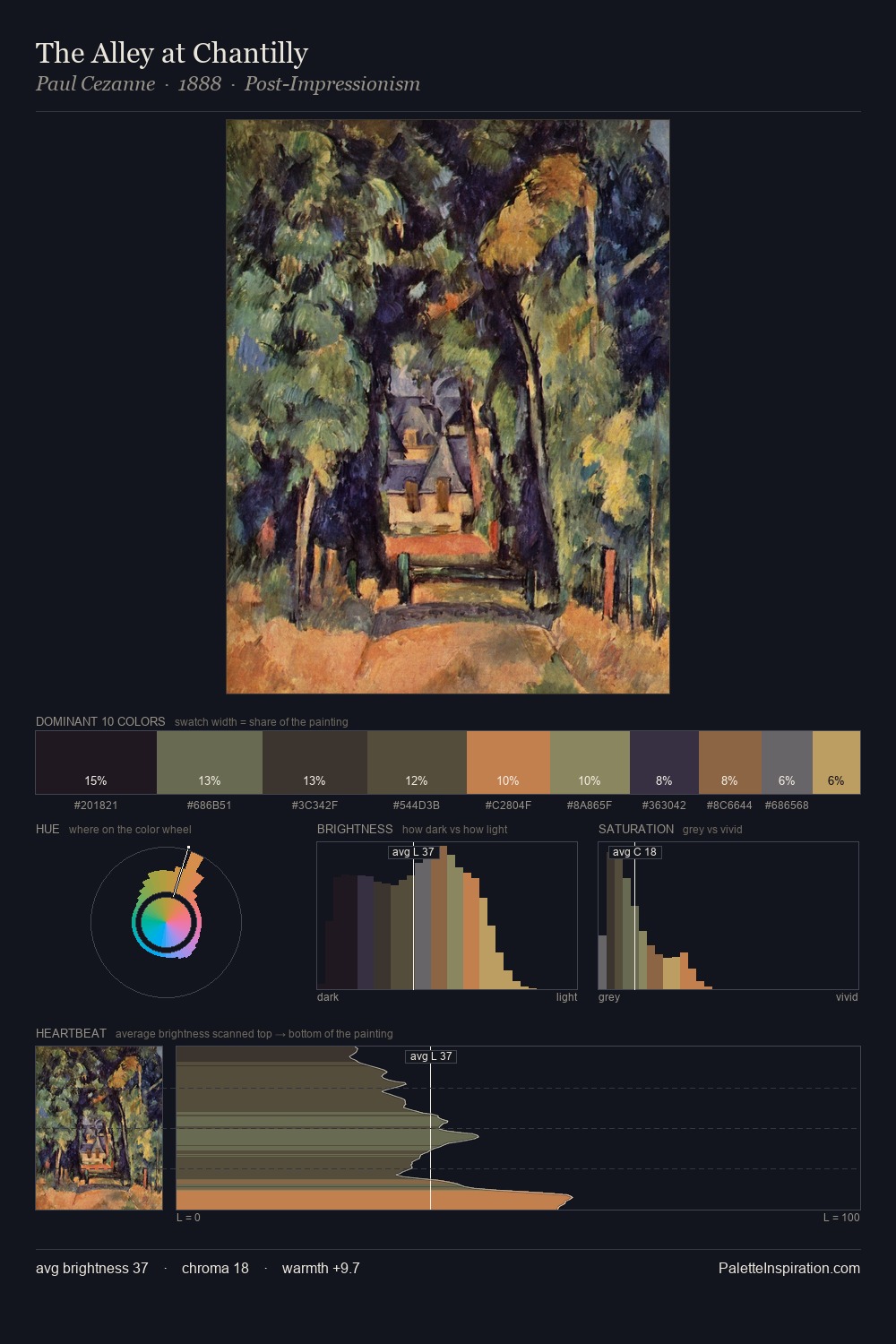
Task: Click the 'L = 100' axis label
Action: click(841, 1218)
